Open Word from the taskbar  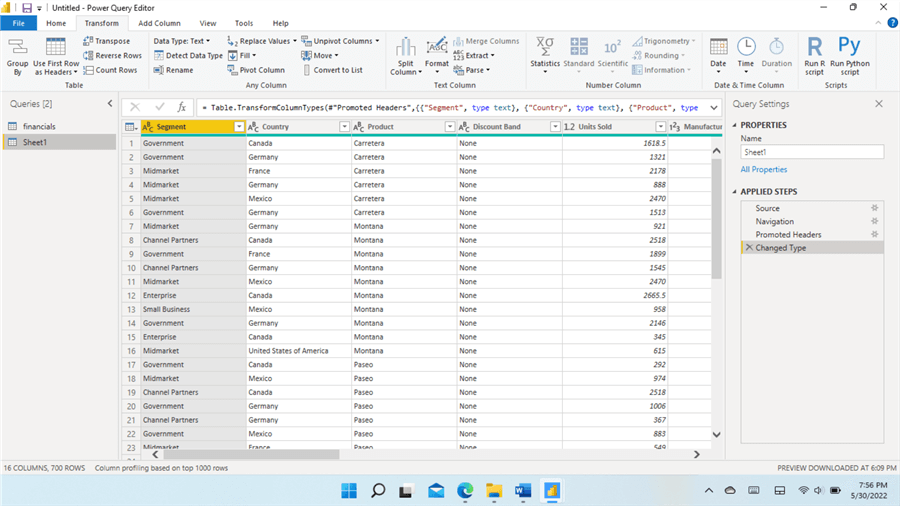523,491
